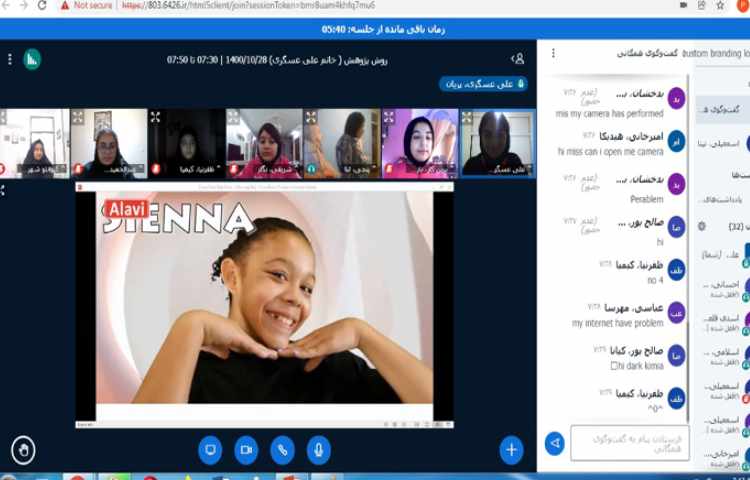Image resolution: width=750 pixels, height=480 pixels.
Task: Click the share screen button
Action: coord(210,450)
